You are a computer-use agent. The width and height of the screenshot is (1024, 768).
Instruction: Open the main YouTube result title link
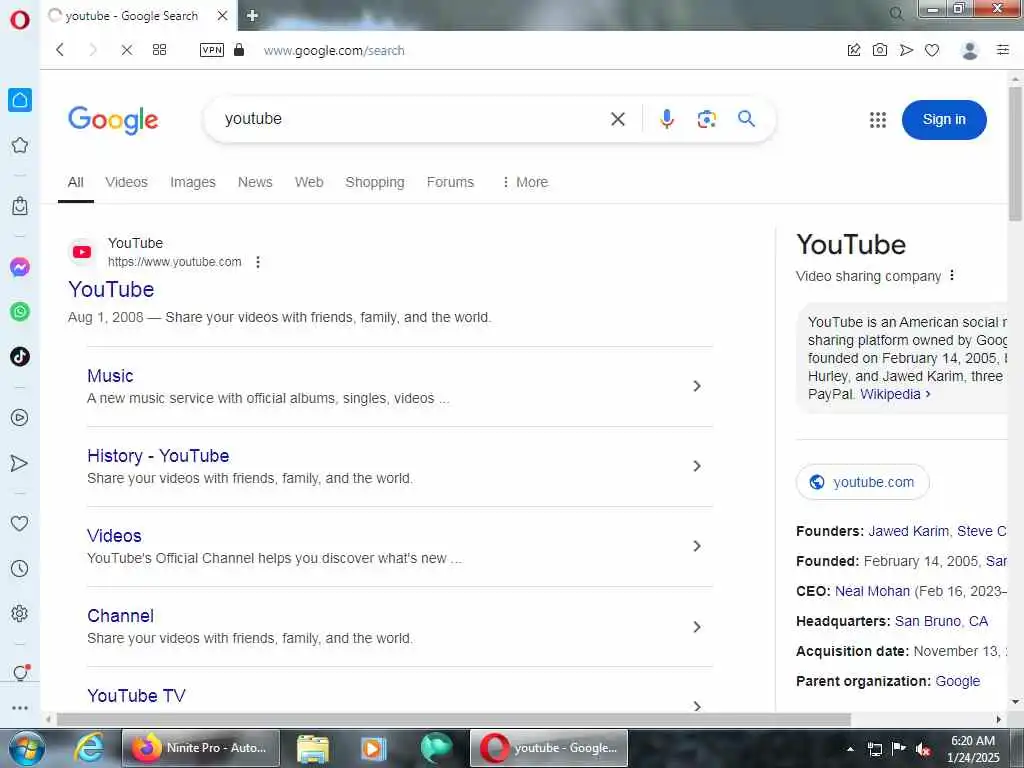[x=111, y=289]
